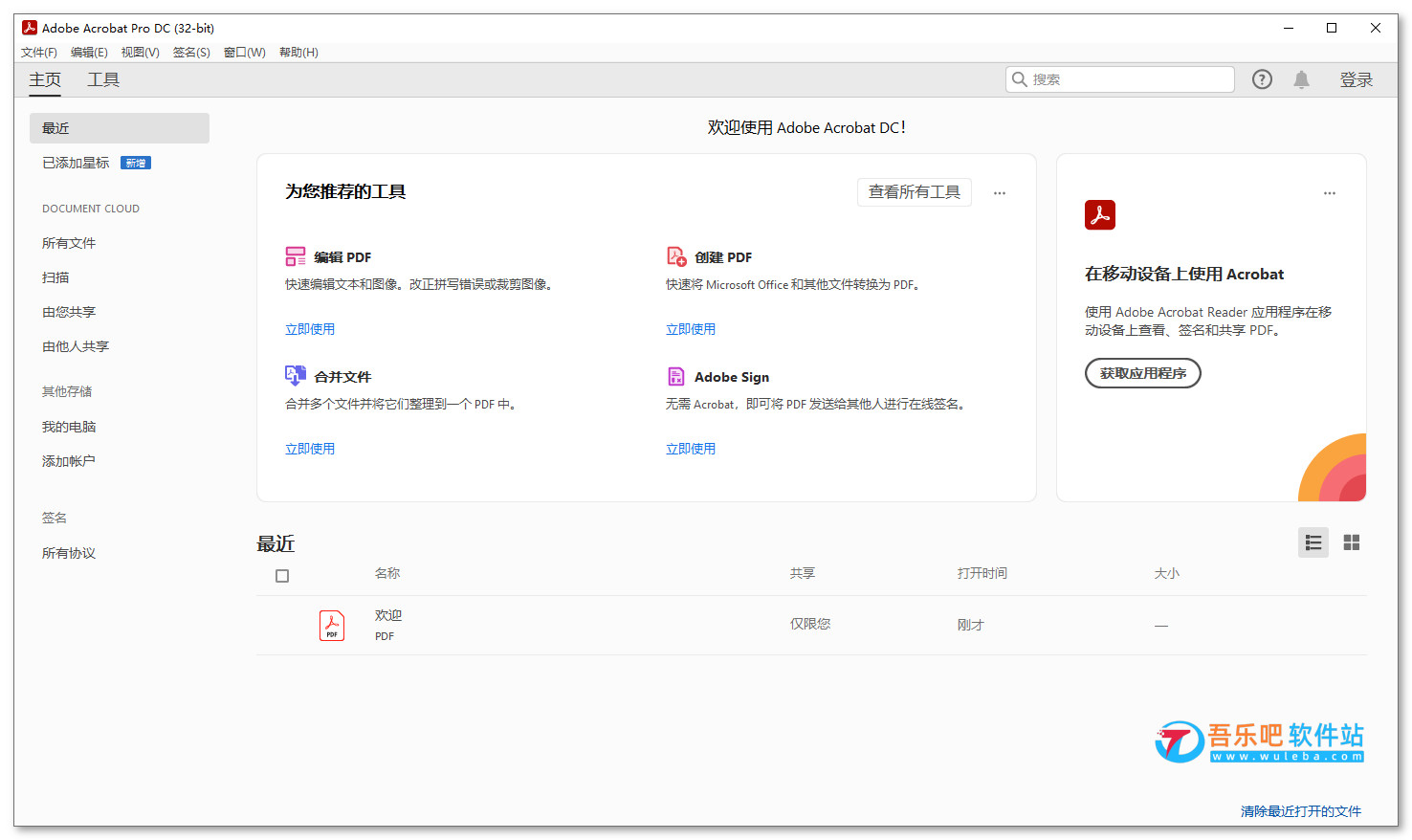Click the 打开时间 column header
The image size is (1412, 840).
tap(982, 573)
